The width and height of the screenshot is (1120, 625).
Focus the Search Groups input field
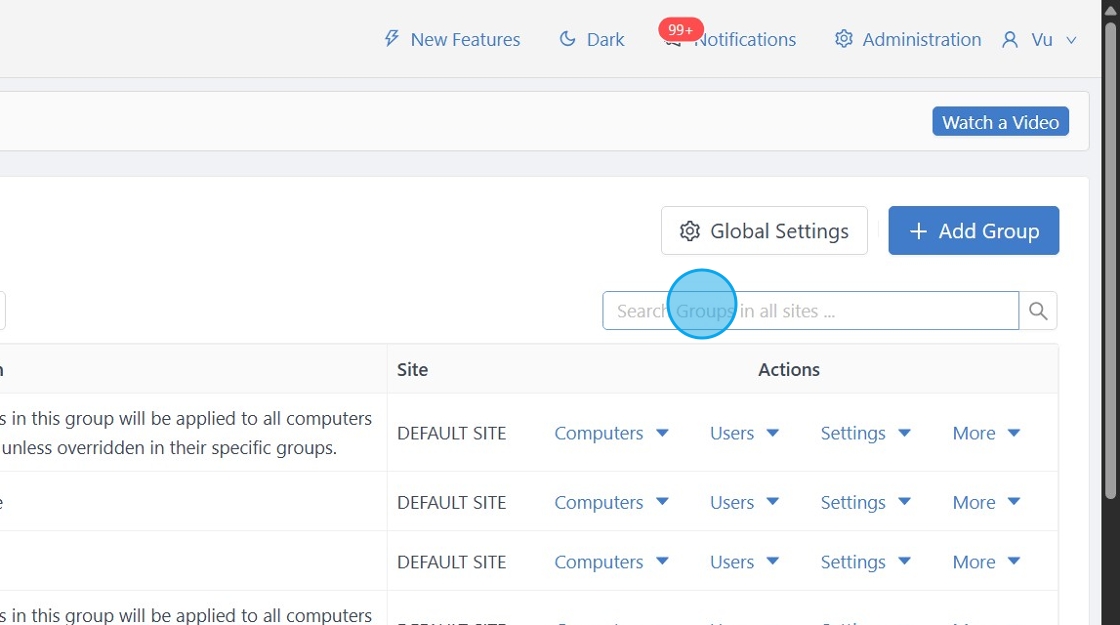(x=811, y=311)
